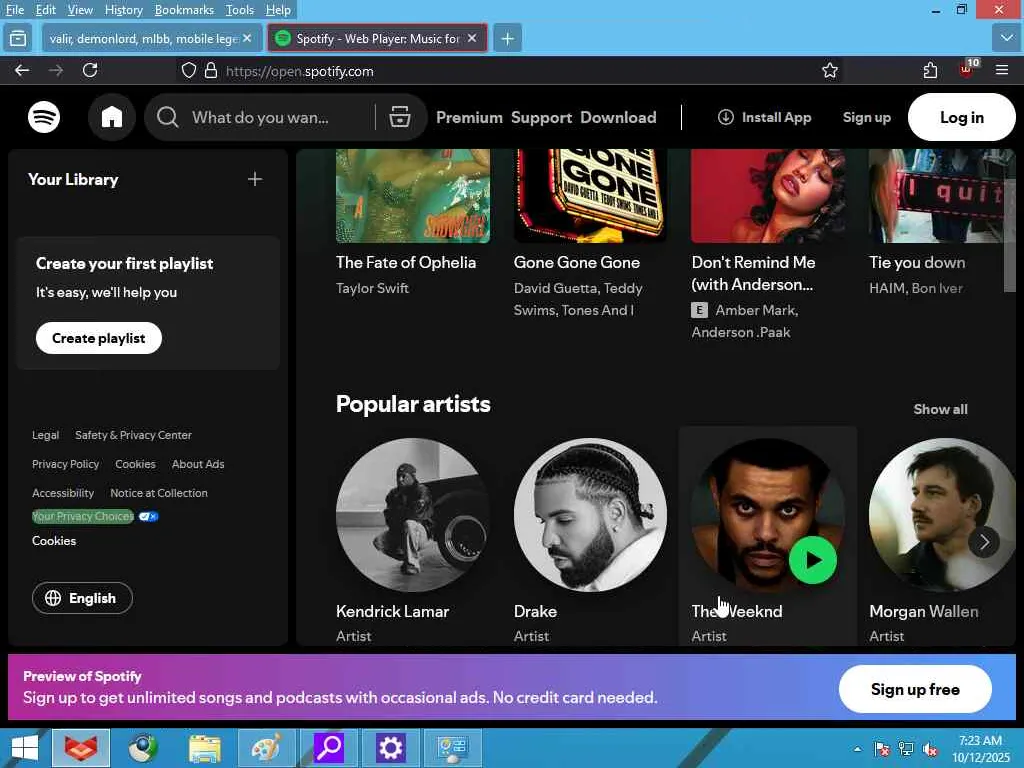
Task: Click the Sign up free button
Action: [x=915, y=689]
